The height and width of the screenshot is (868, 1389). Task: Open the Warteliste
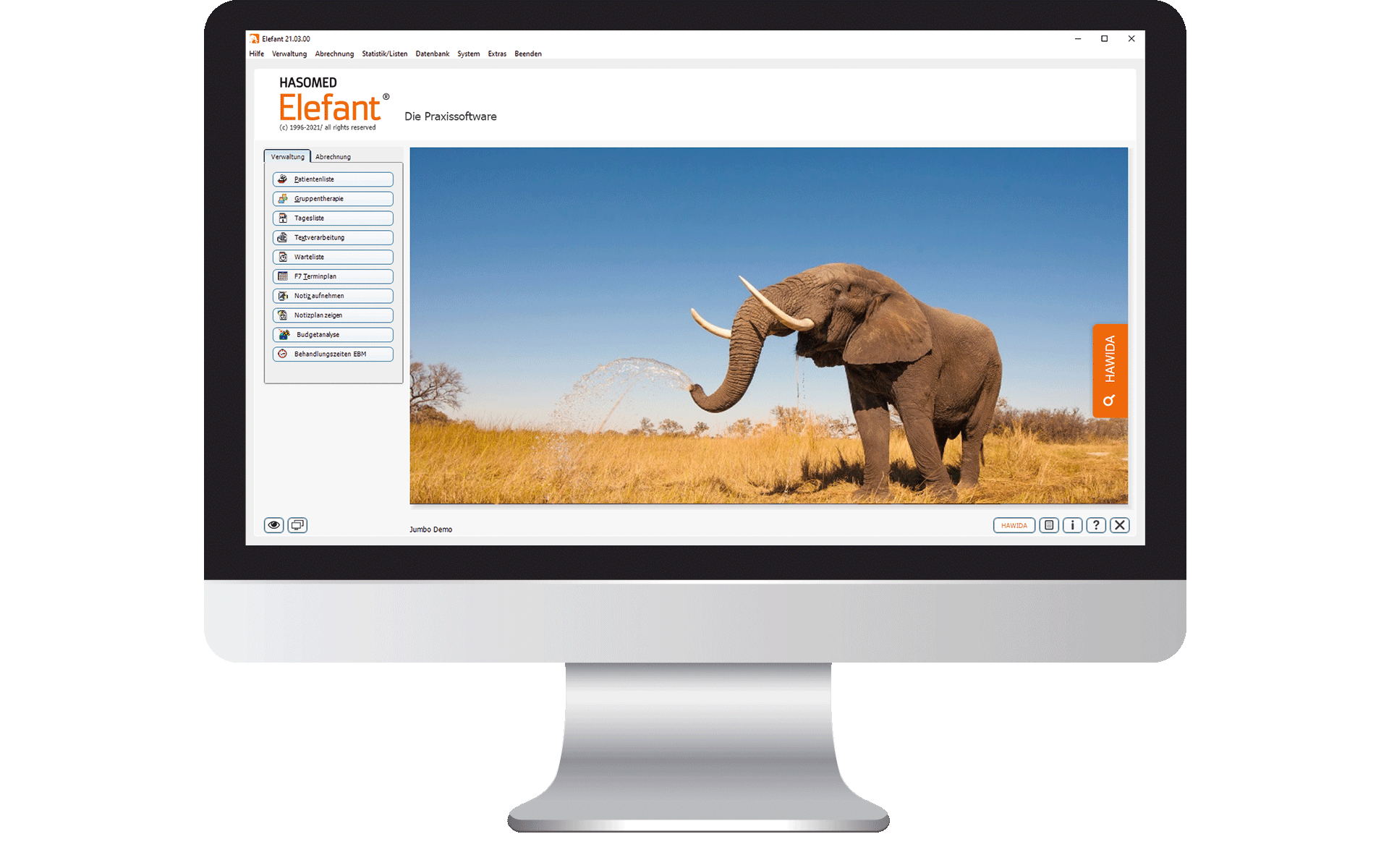click(x=333, y=258)
